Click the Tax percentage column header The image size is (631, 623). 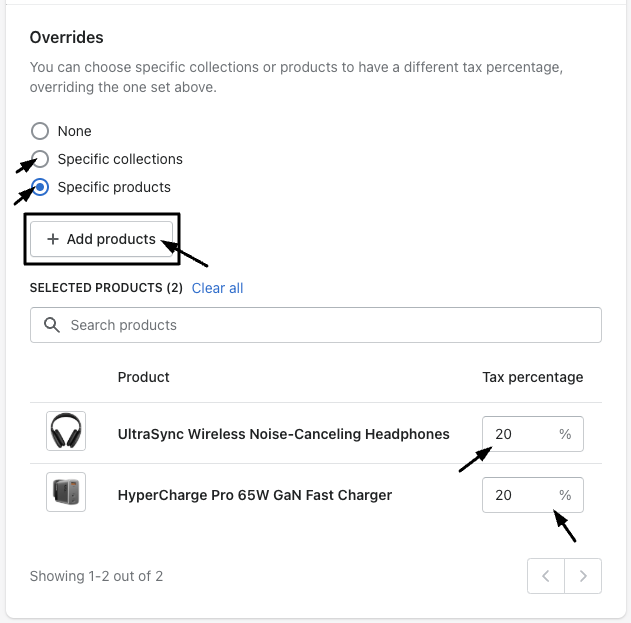tap(532, 377)
